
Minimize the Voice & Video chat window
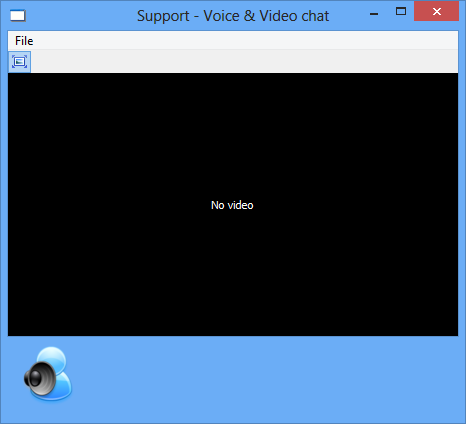click(x=374, y=14)
